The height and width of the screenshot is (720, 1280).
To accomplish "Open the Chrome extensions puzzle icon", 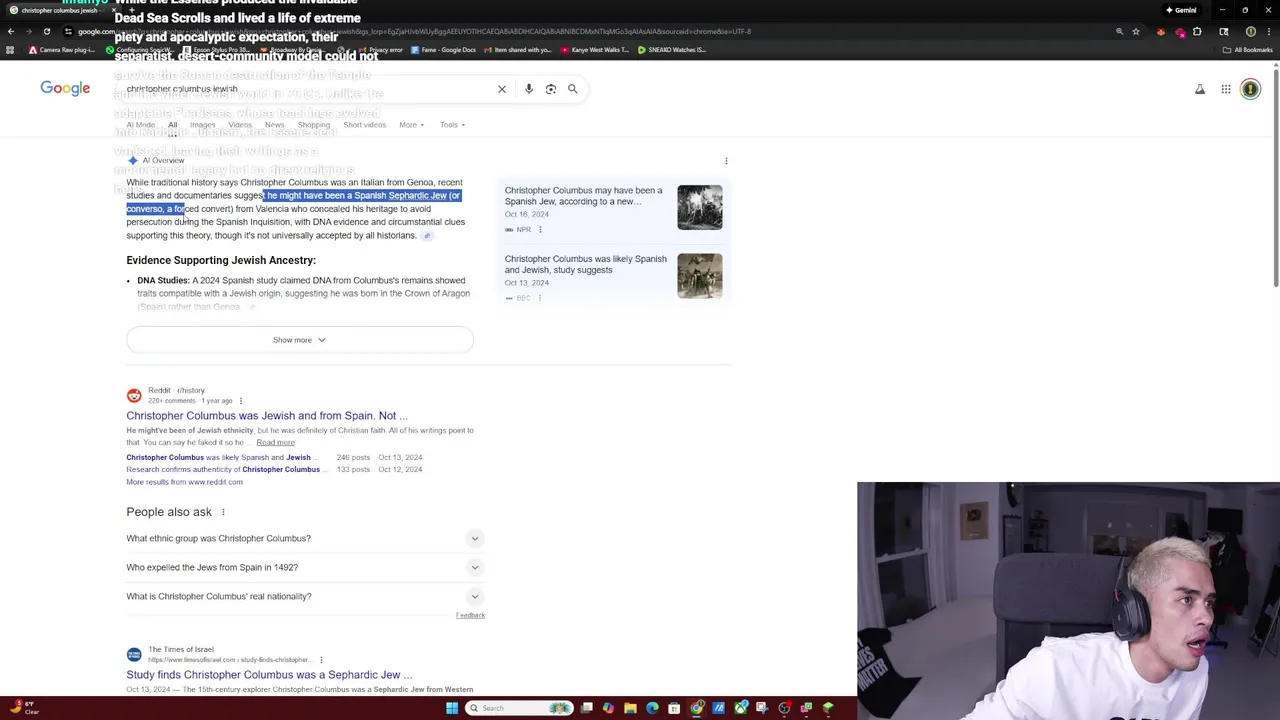I will coord(1197,31).
